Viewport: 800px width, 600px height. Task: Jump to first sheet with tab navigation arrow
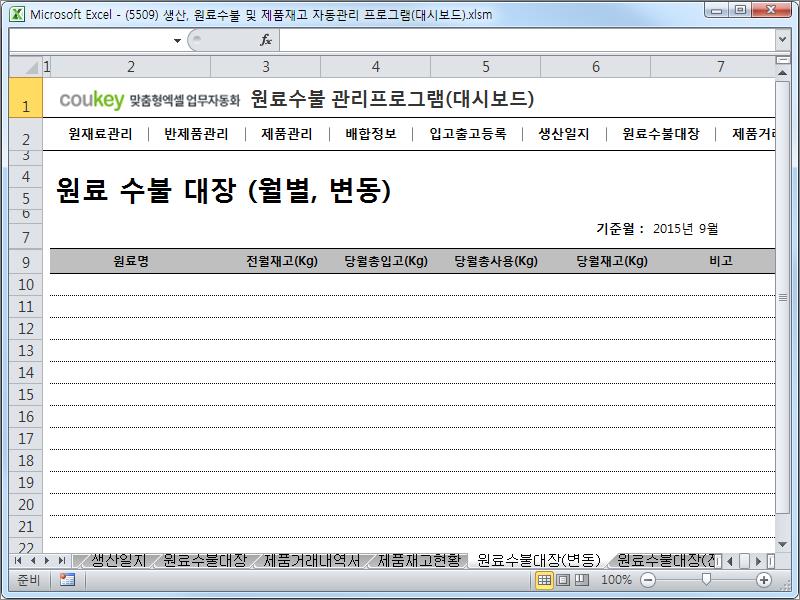[18, 561]
